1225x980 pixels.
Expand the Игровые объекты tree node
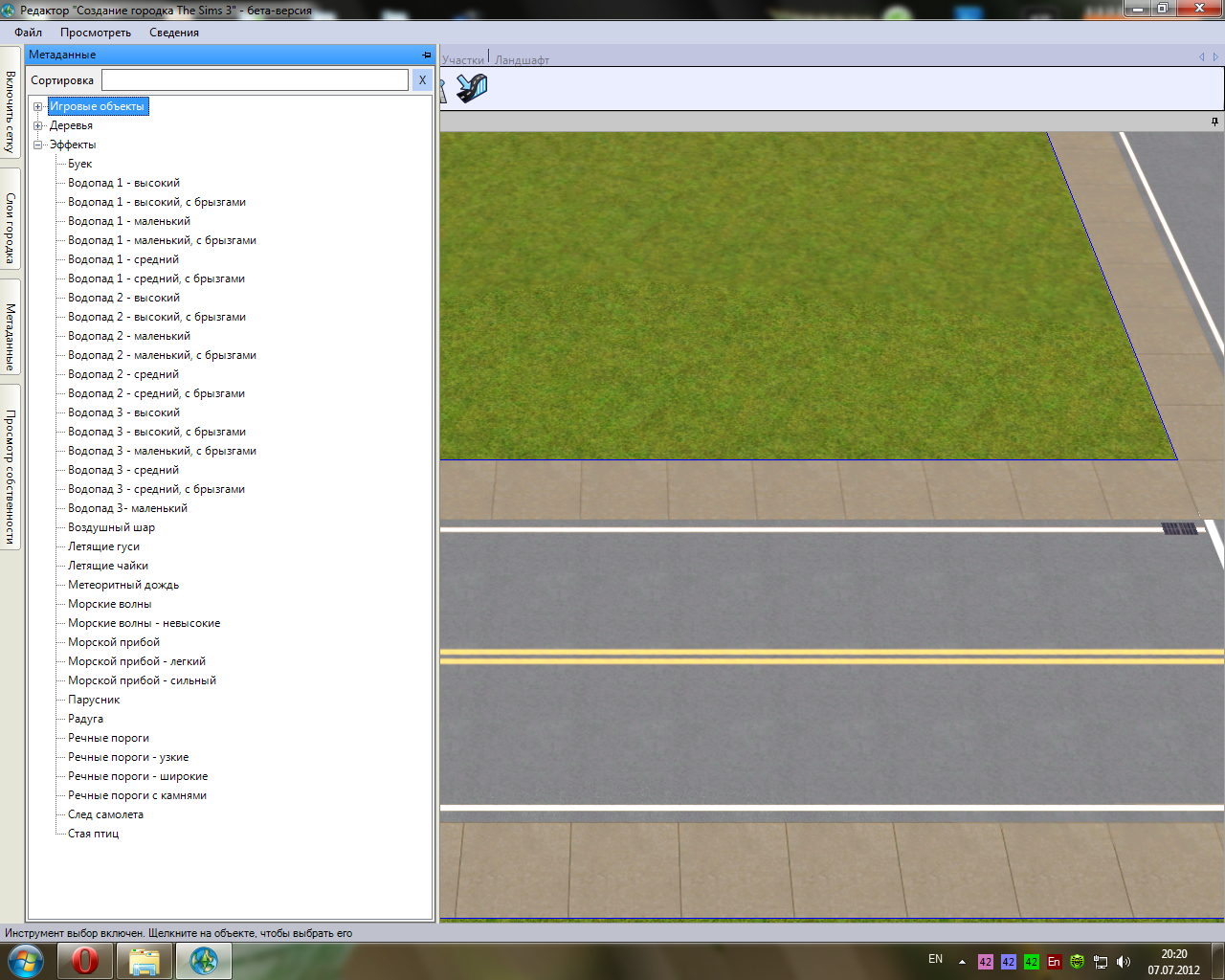pos(38,107)
